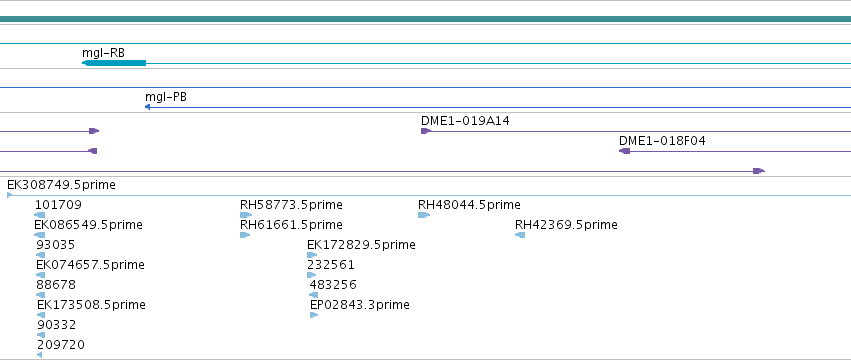Click the RH58773.5prime feature arrow
Viewport: 851px width, 360px height.
click(x=246, y=215)
